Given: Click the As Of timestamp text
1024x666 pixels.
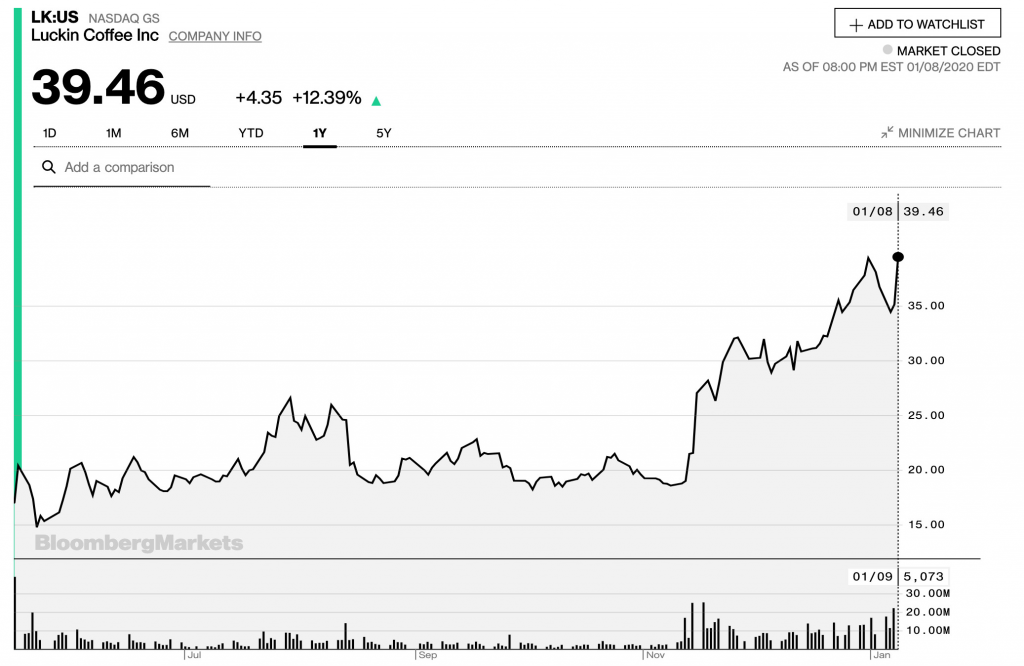Looking at the screenshot, I should coord(891,67).
